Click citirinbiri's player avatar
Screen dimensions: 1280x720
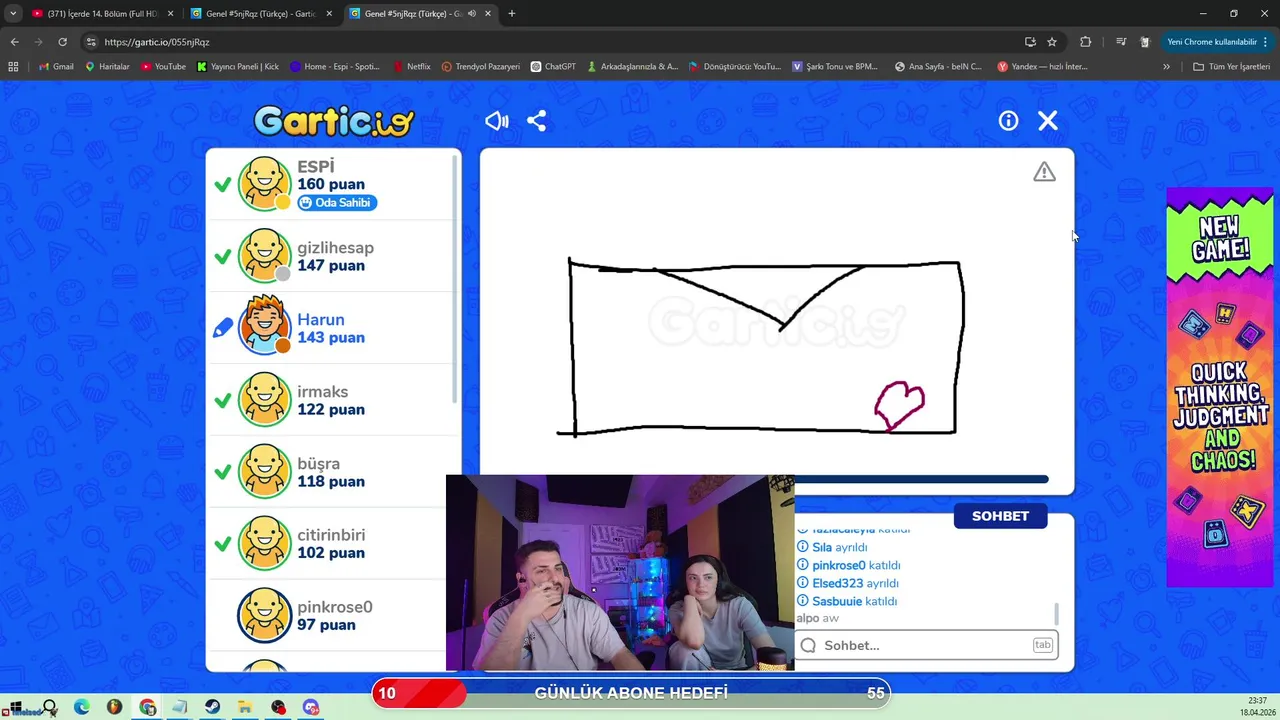point(265,543)
